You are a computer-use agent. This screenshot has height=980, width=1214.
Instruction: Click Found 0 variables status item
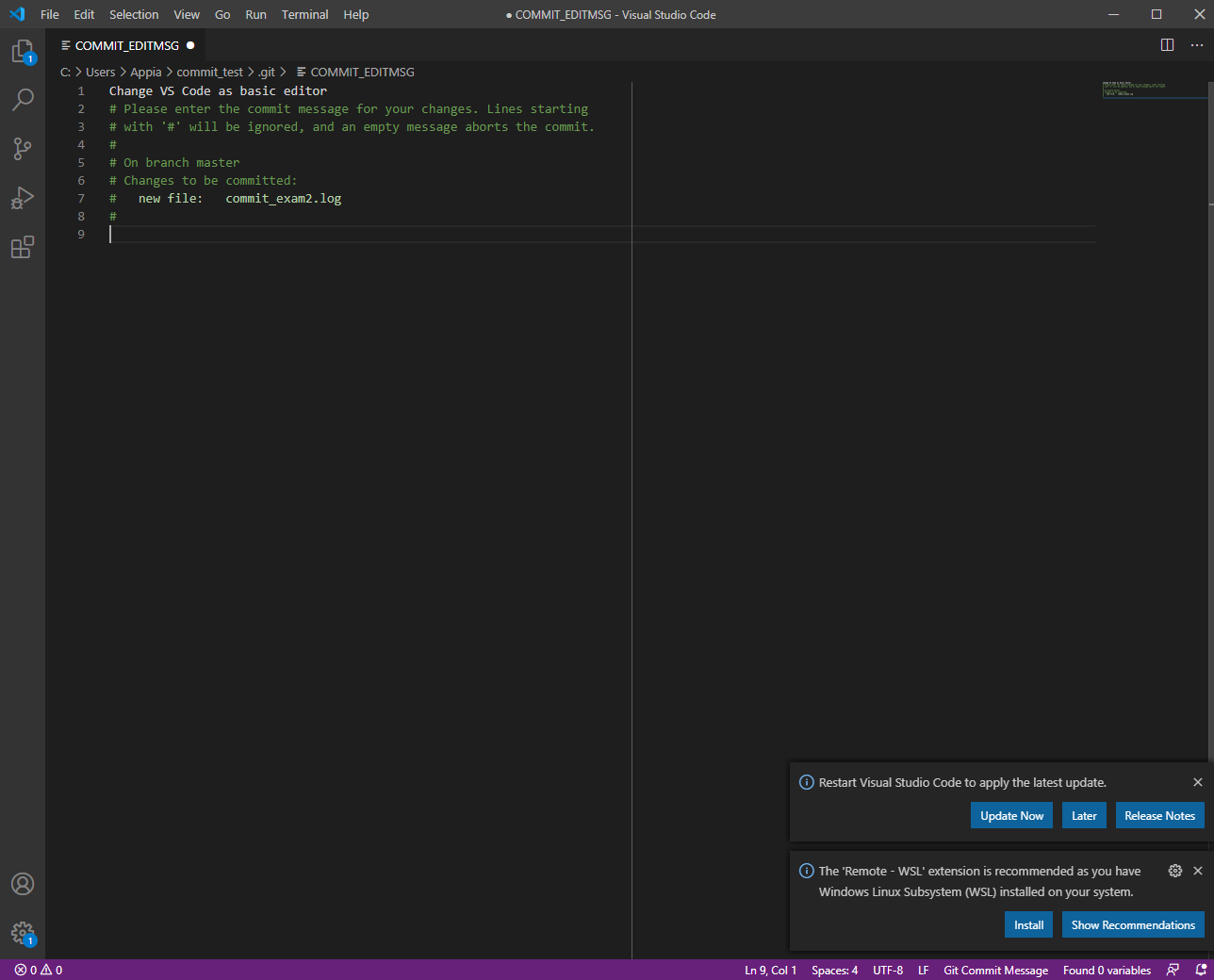(x=1107, y=970)
